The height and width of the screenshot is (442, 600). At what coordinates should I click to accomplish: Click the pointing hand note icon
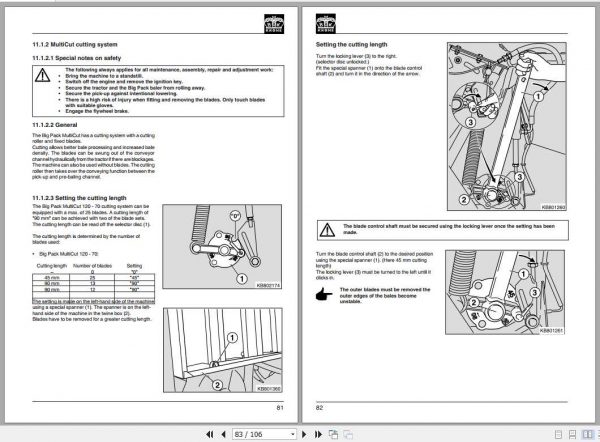tap(324, 294)
